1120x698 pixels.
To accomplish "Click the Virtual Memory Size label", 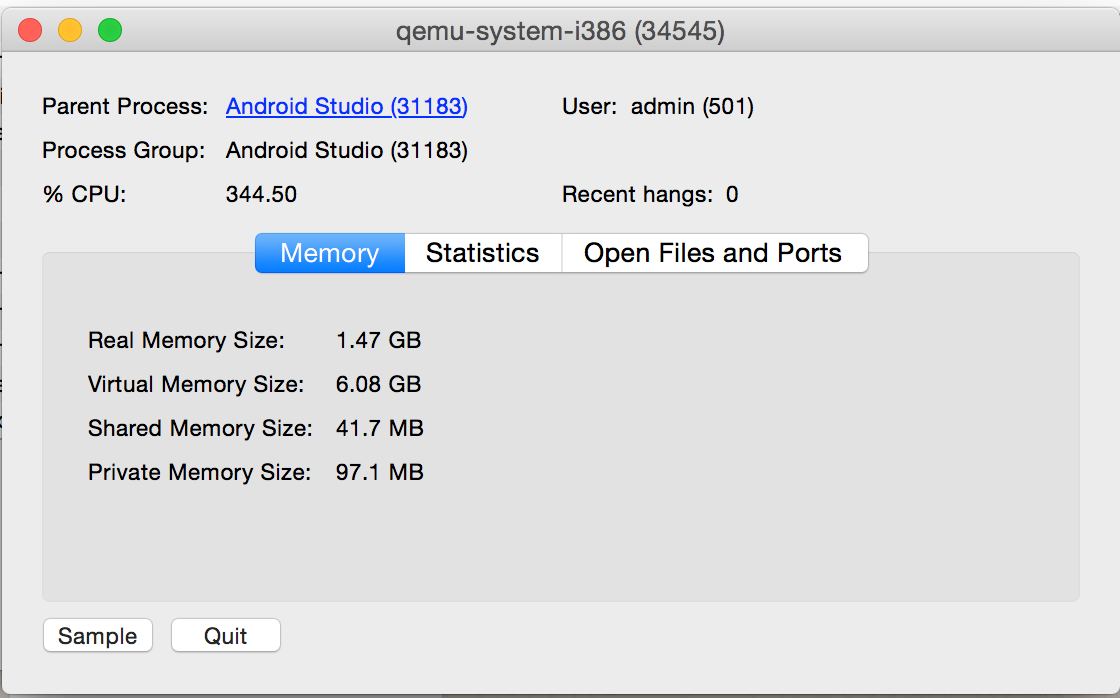I will (x=196, y=384).
